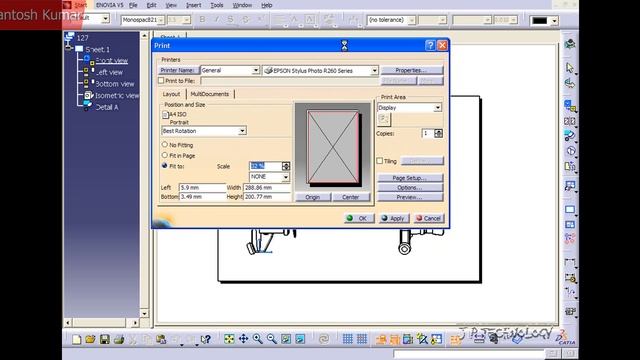
Task: Save drawing with the floppy disk icon
Action: click(x=104, y=339)
